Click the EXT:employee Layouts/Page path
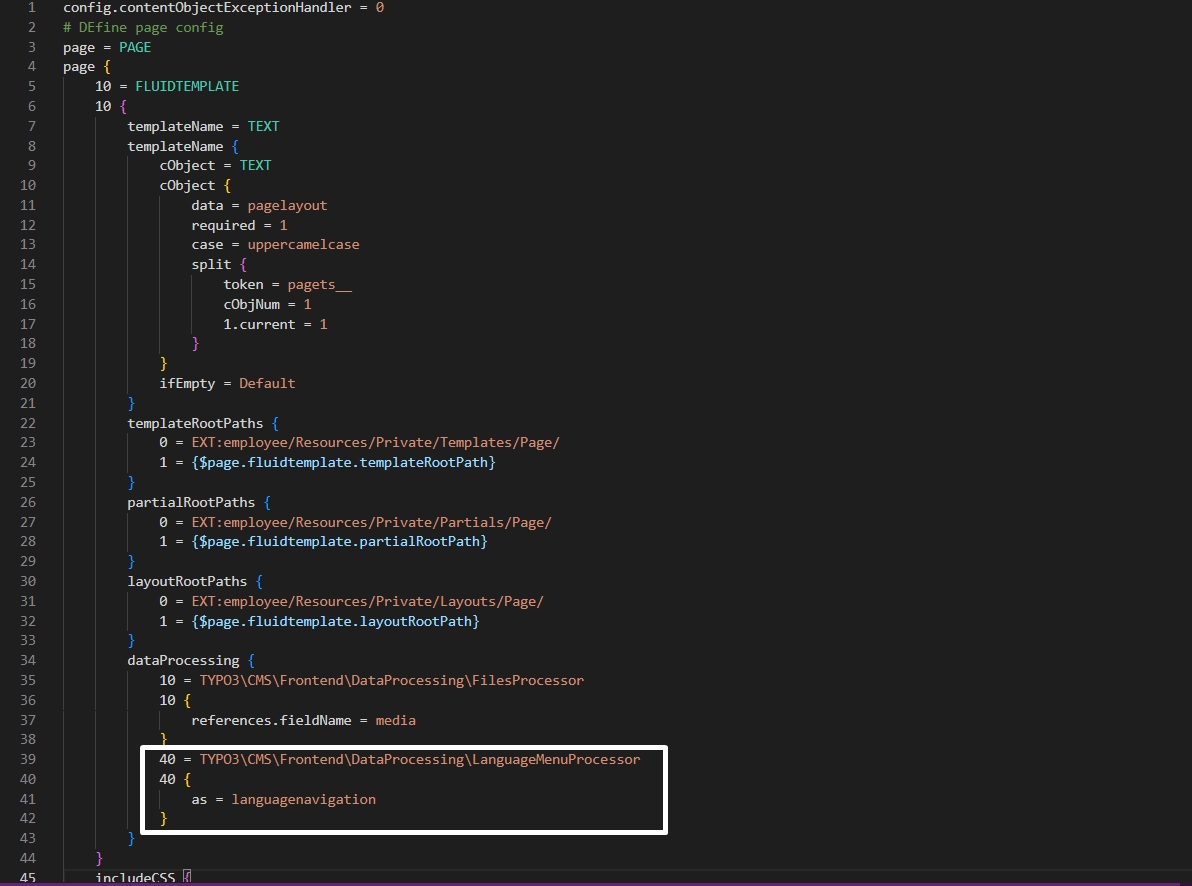1192x886 pixels. click(367, 601)
